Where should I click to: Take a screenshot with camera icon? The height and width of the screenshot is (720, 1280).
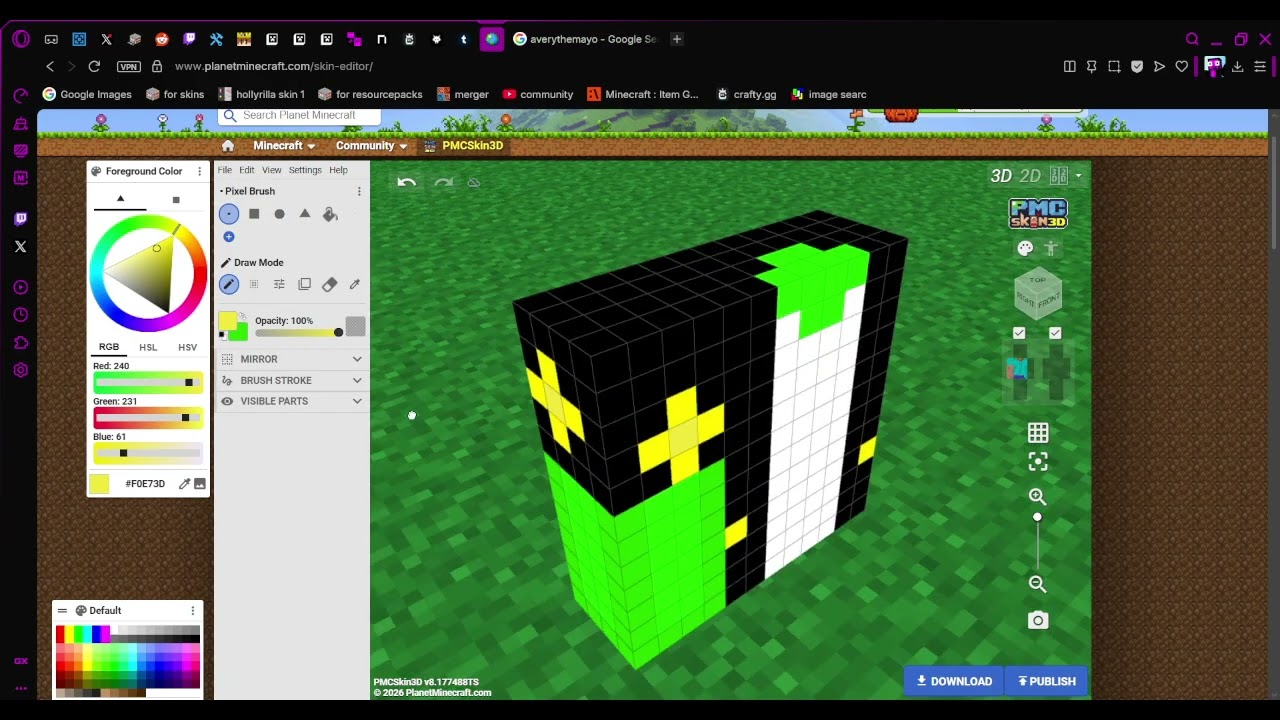[x=1038, y=620]
